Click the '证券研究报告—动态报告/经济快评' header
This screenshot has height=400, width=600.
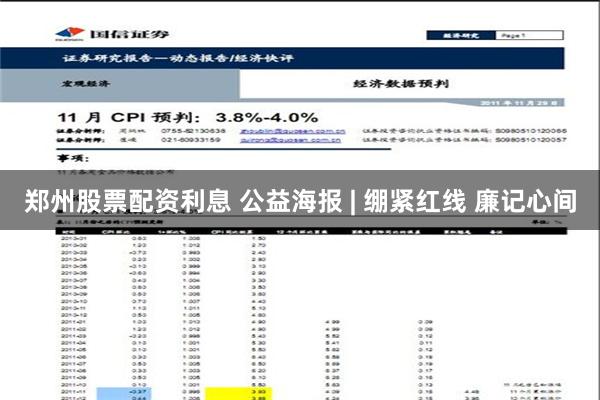coord(178,58)
